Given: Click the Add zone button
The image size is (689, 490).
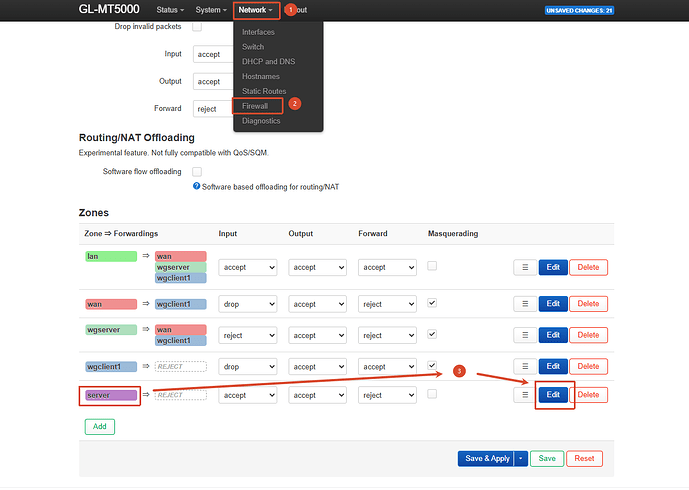Looking at the screenshot, I should click(x=100, y=426).
